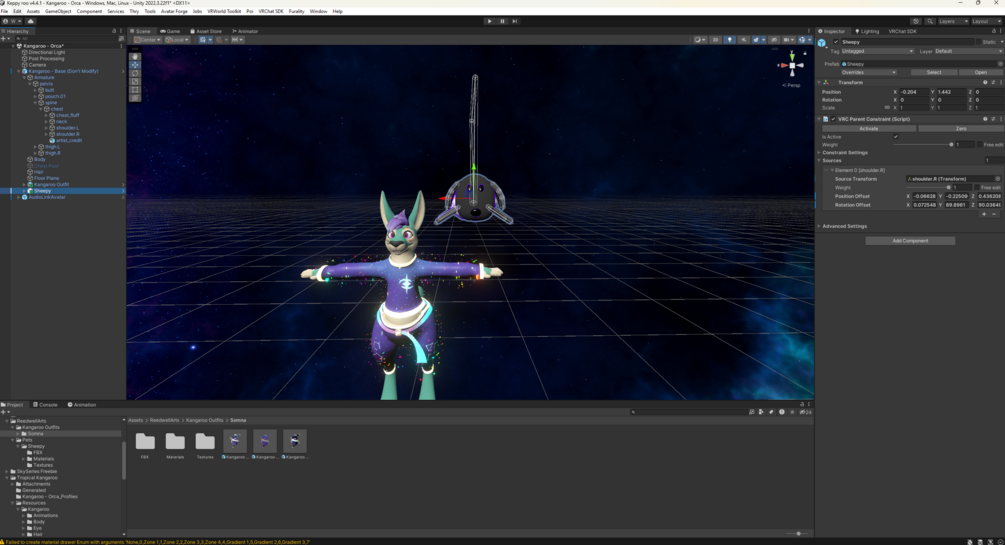This screenshot has height=545, width=1005.
Task: Click the prefab Select button
Action: (x=933, y=72)
